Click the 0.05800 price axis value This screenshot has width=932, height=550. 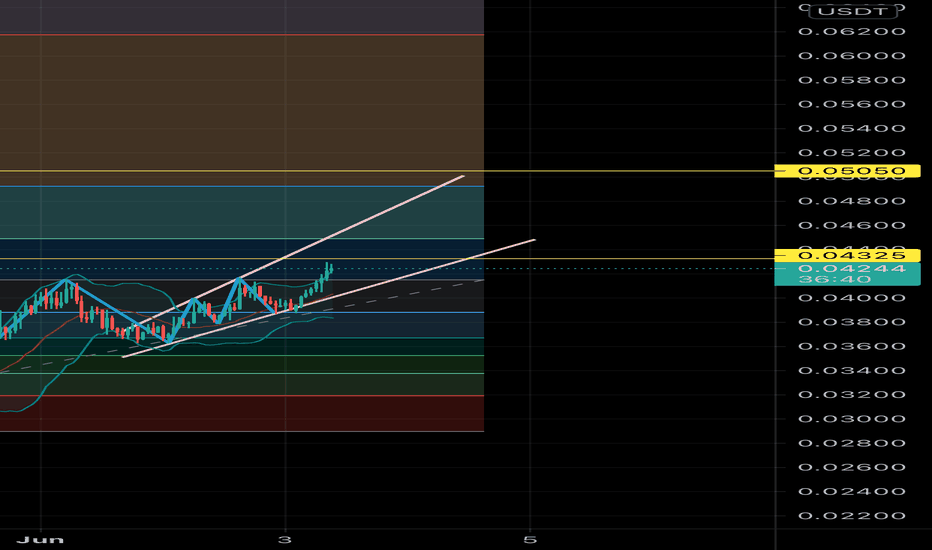[852, 80]
